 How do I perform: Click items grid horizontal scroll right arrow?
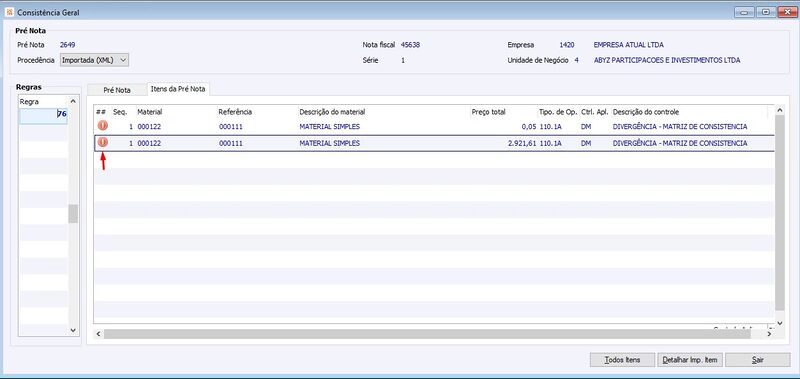coord(769,334)
